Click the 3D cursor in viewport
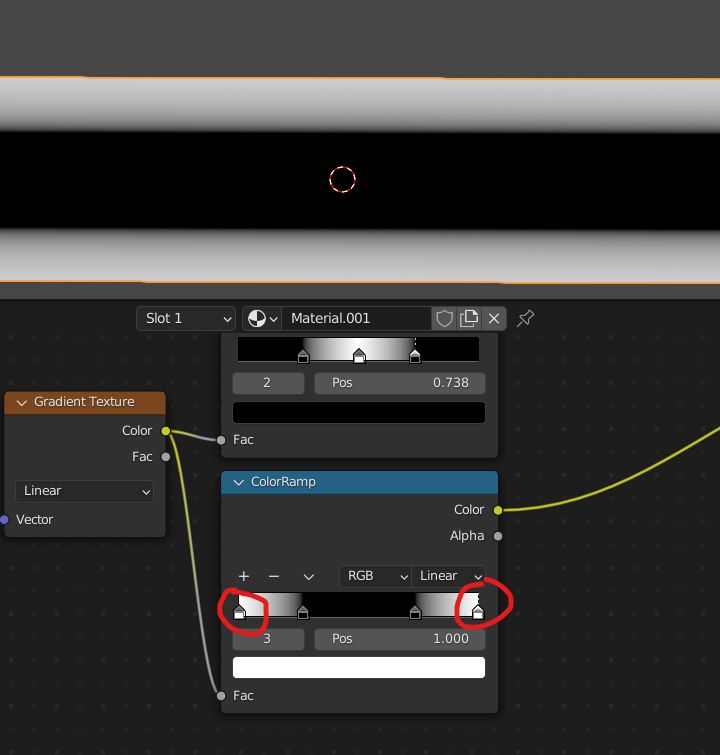This screenshot has width=720, height=755. pyautogui.click(x=342, y=180)
